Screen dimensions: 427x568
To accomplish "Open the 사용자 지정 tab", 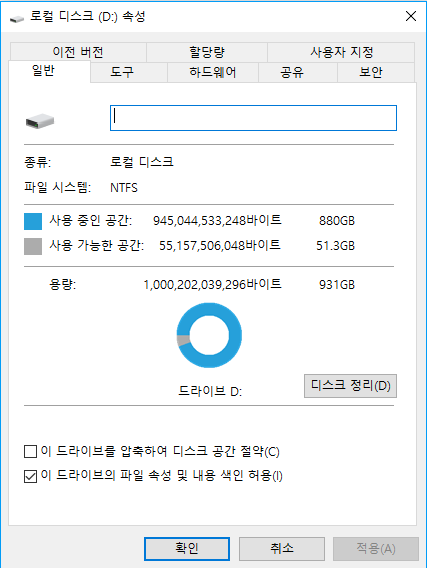I will coord(341,52).
